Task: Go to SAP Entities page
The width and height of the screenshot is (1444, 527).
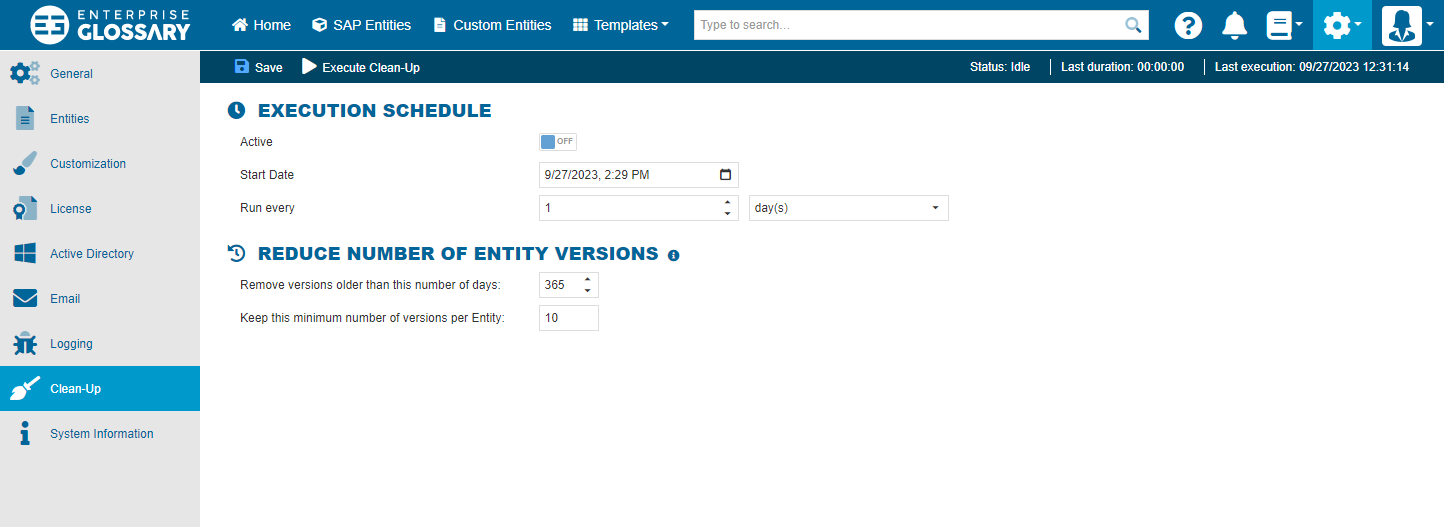Action: click(x=361, y=25)
